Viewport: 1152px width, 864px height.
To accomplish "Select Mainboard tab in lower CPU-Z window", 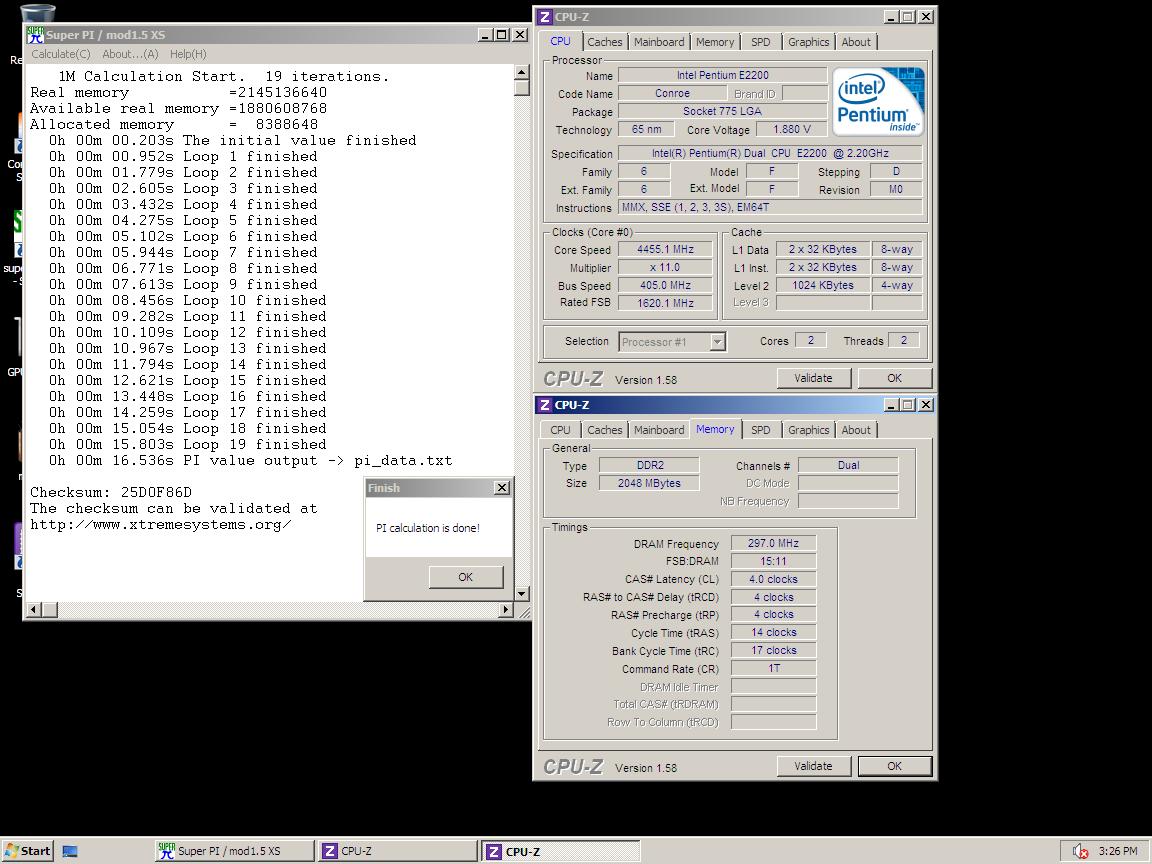I will tap(659, 430).
